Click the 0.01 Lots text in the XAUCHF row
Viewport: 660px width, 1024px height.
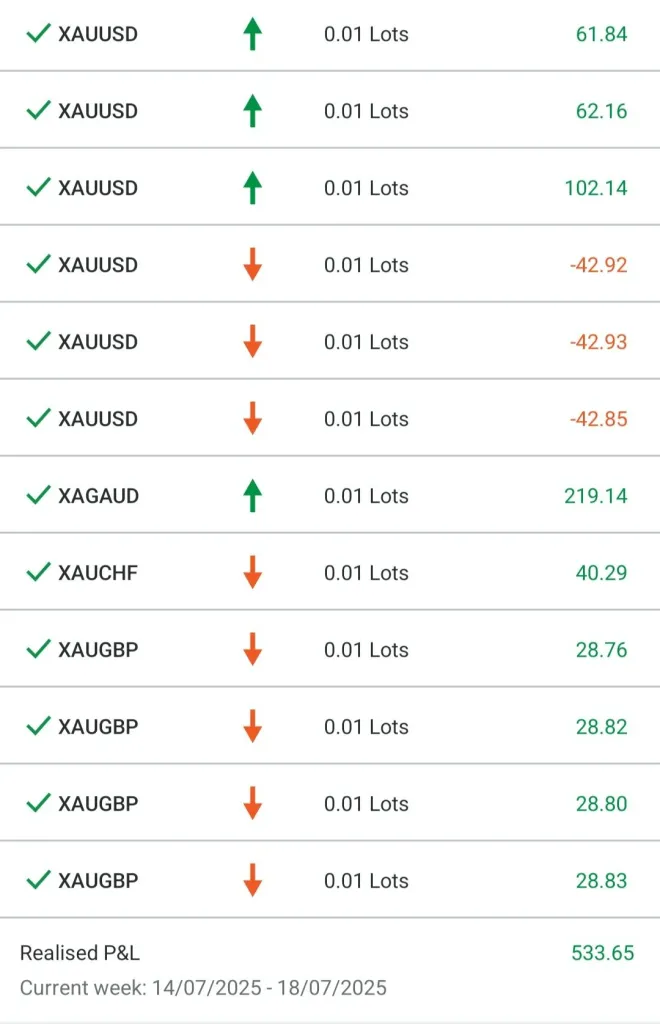pos(366,573)
